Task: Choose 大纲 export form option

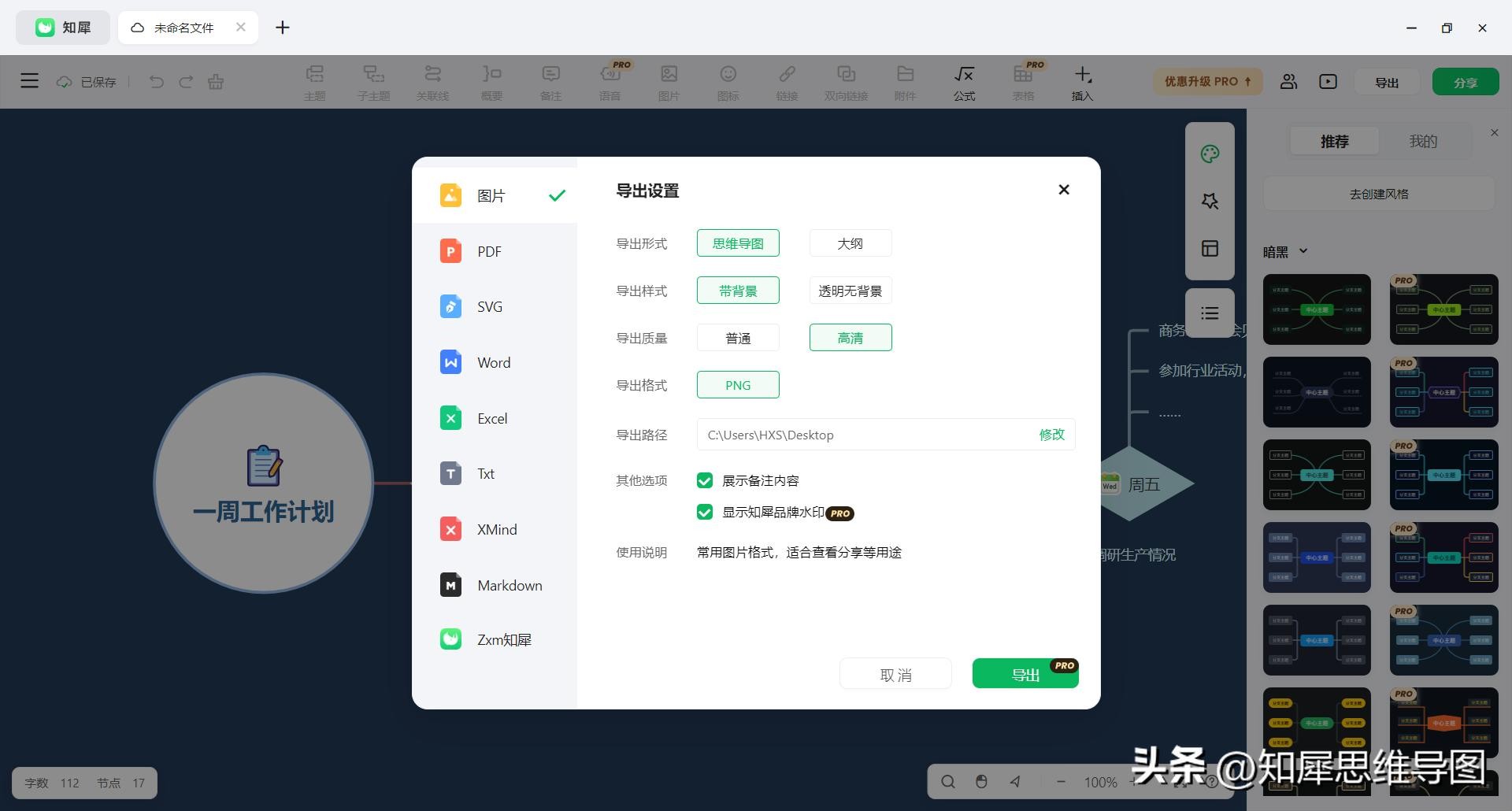Action: coord(850,243)
